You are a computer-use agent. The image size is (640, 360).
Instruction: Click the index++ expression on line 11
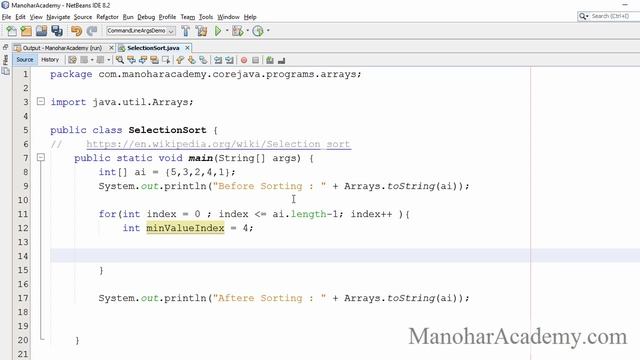[x=371, y=214]
